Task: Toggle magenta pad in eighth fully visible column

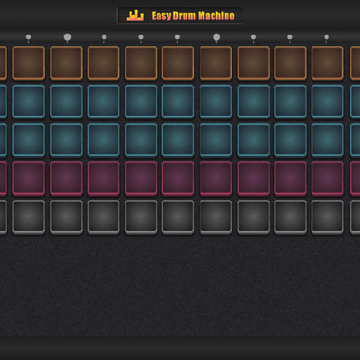Action: coord(290,178)
